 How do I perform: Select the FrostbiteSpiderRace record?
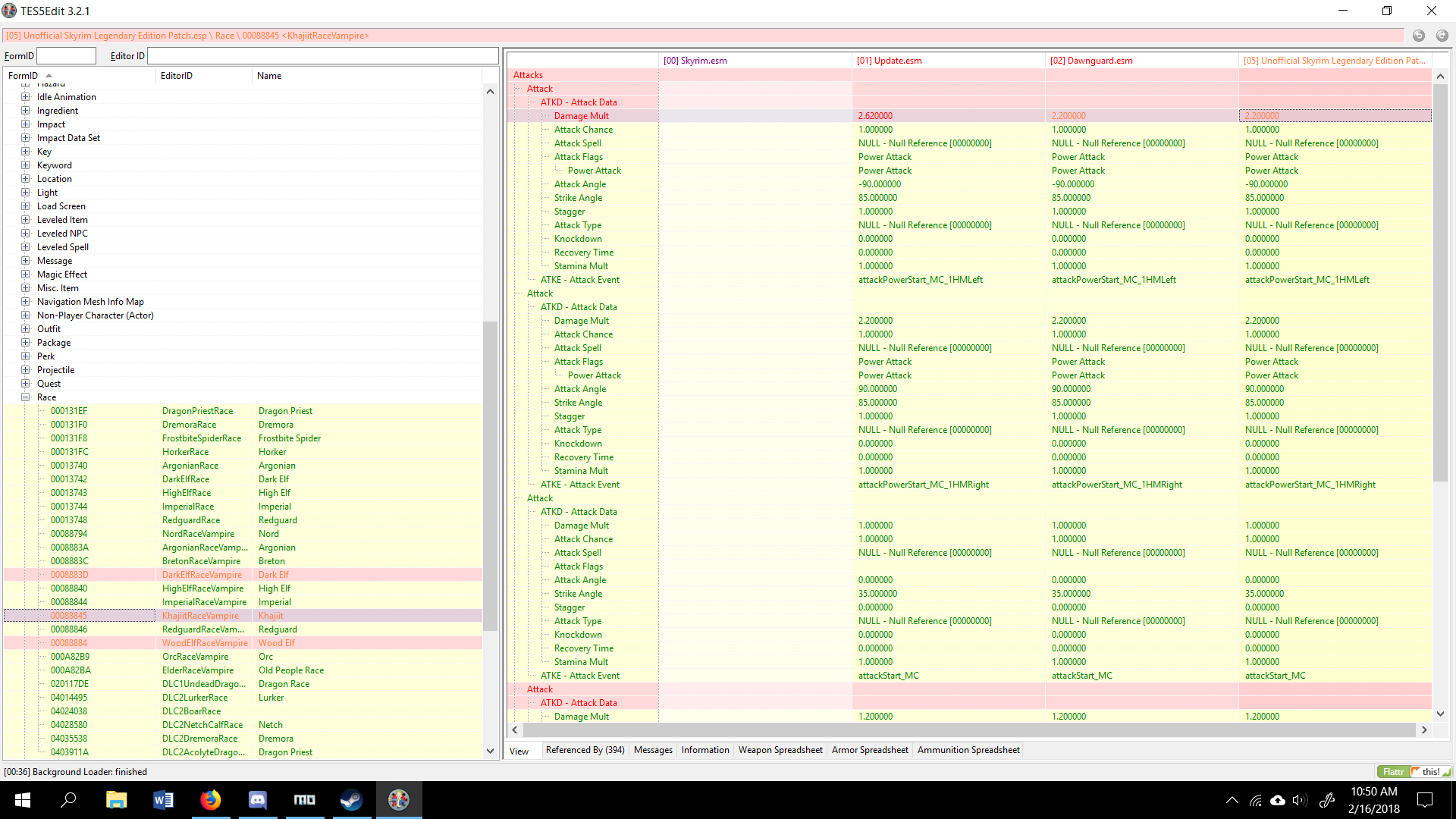(243, 438)
